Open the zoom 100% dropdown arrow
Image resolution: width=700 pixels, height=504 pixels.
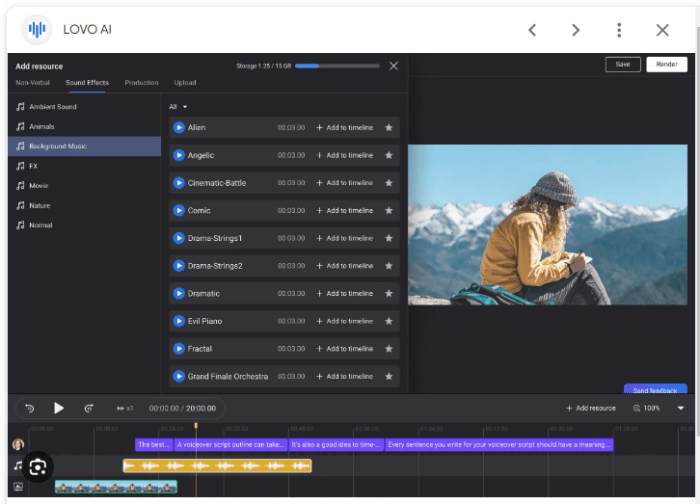[x=681, y=408]
